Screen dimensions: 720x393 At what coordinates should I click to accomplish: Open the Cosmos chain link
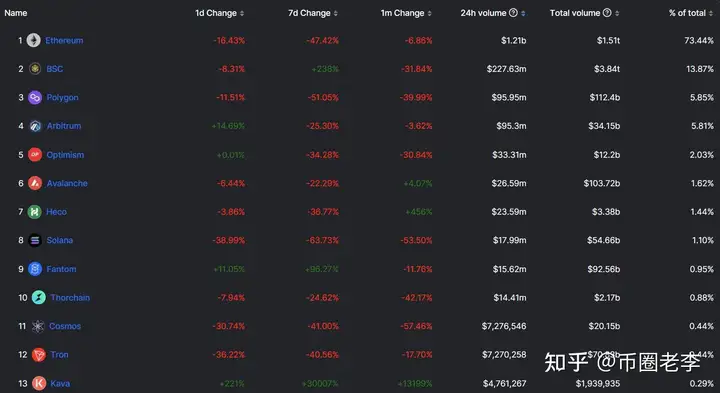click(x=65, y=326)
